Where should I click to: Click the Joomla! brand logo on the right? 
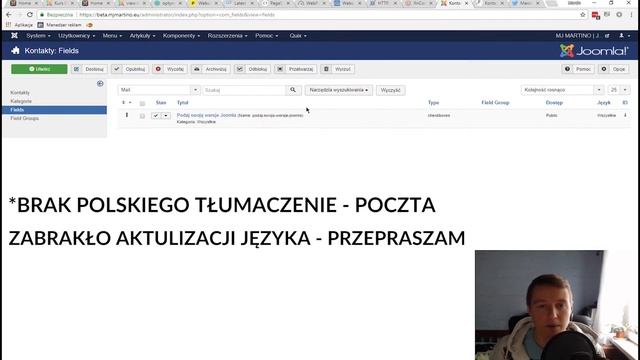pyautogui.click(x=594, y=51)
